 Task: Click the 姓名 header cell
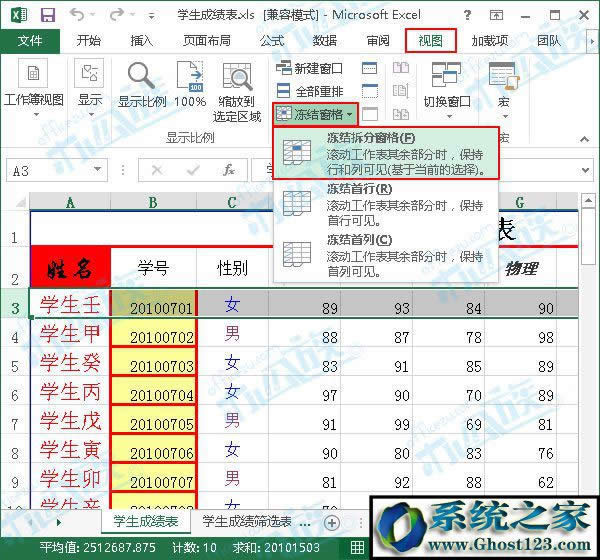70,267
